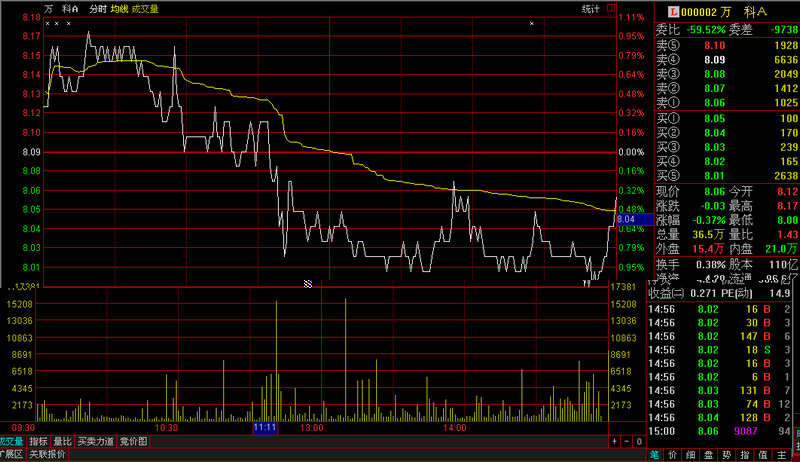Click the small square icon beside 统计
Viewport: 800px width, 462px height.
point(610,9)
